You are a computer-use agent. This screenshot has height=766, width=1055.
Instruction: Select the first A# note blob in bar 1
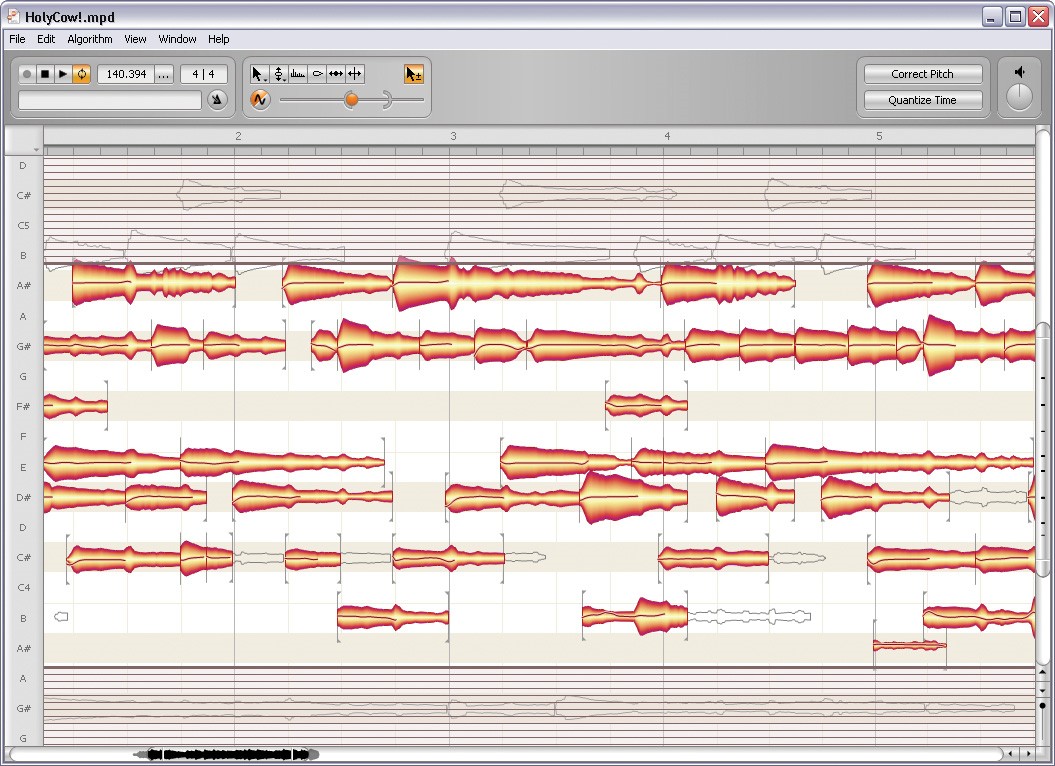tap(153, 283)
